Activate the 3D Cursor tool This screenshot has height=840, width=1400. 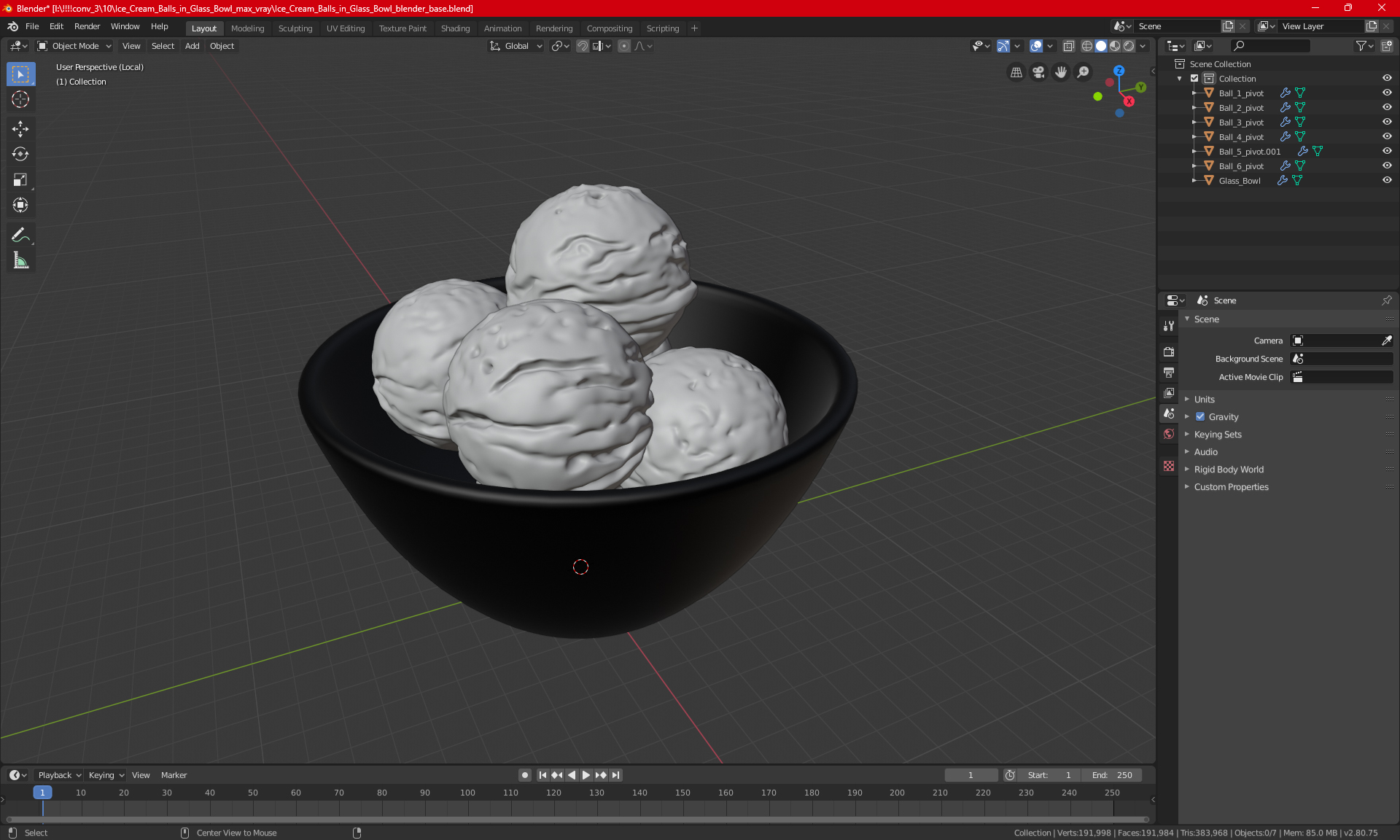point(20,99)
